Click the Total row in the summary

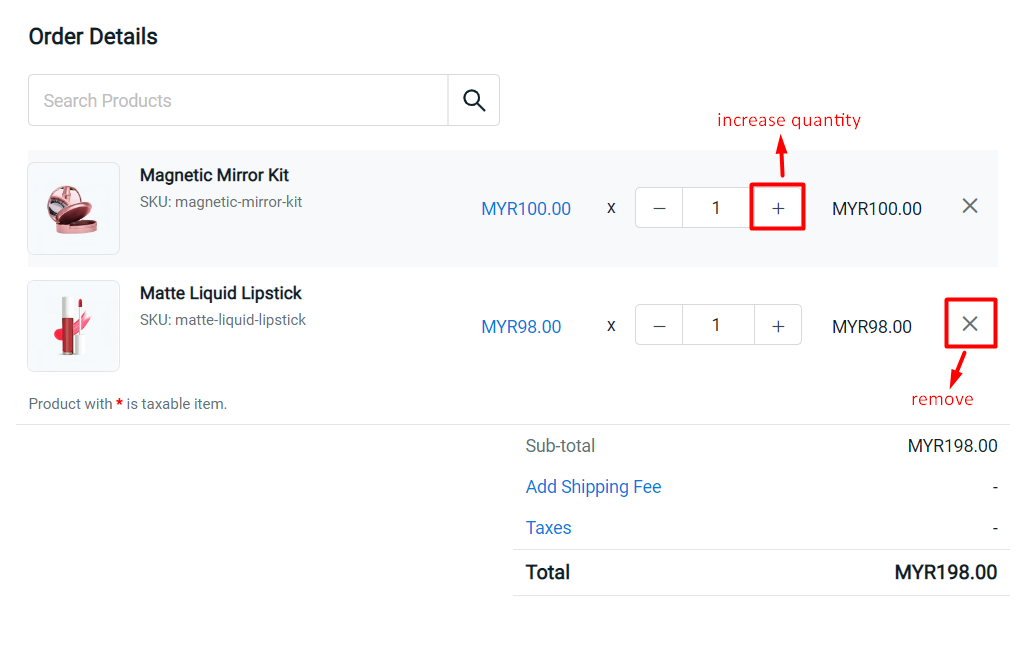548,572
